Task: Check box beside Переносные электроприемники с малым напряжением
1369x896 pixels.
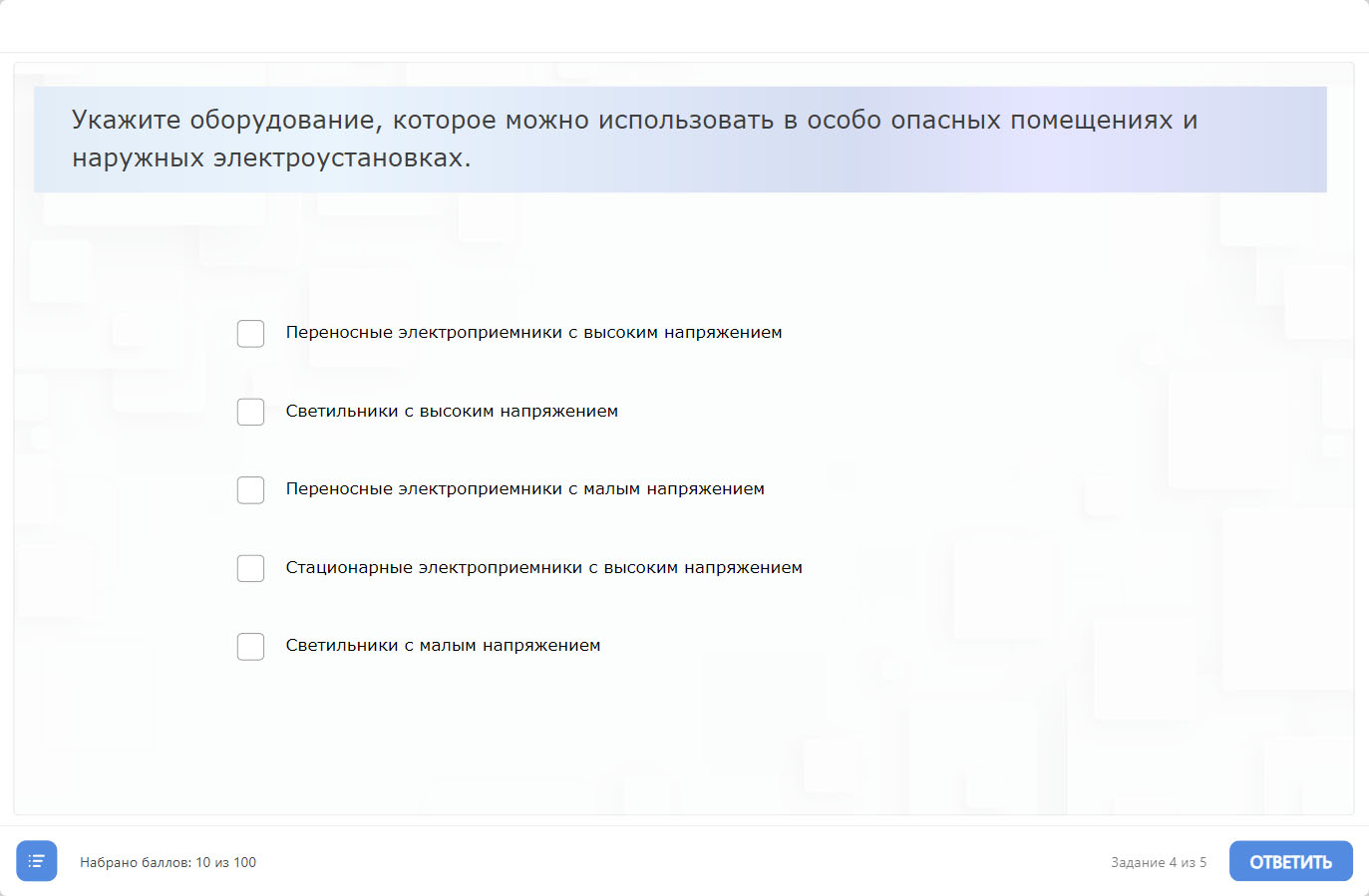Action: pos(251,490)
